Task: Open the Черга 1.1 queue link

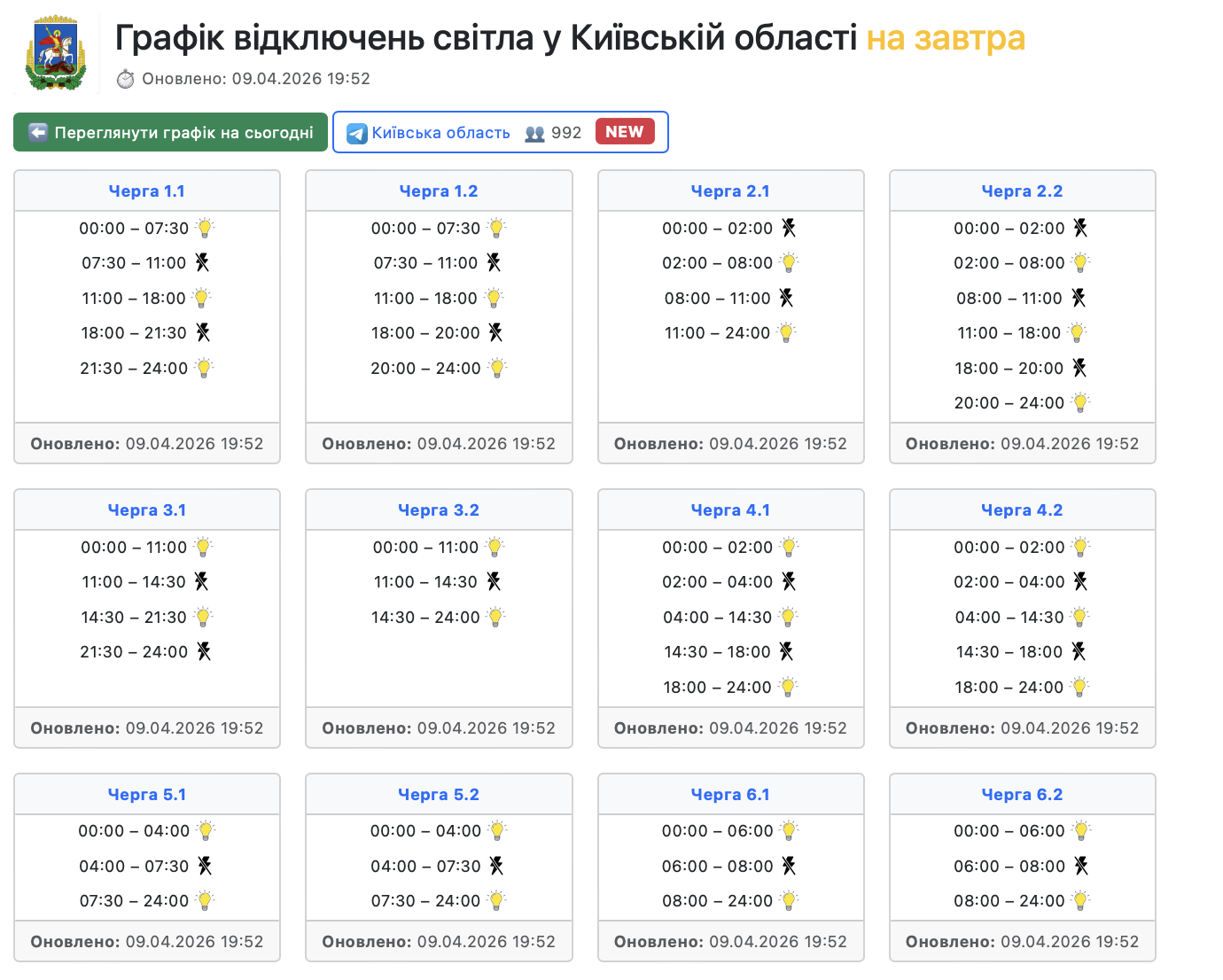Action: point(147,191)
